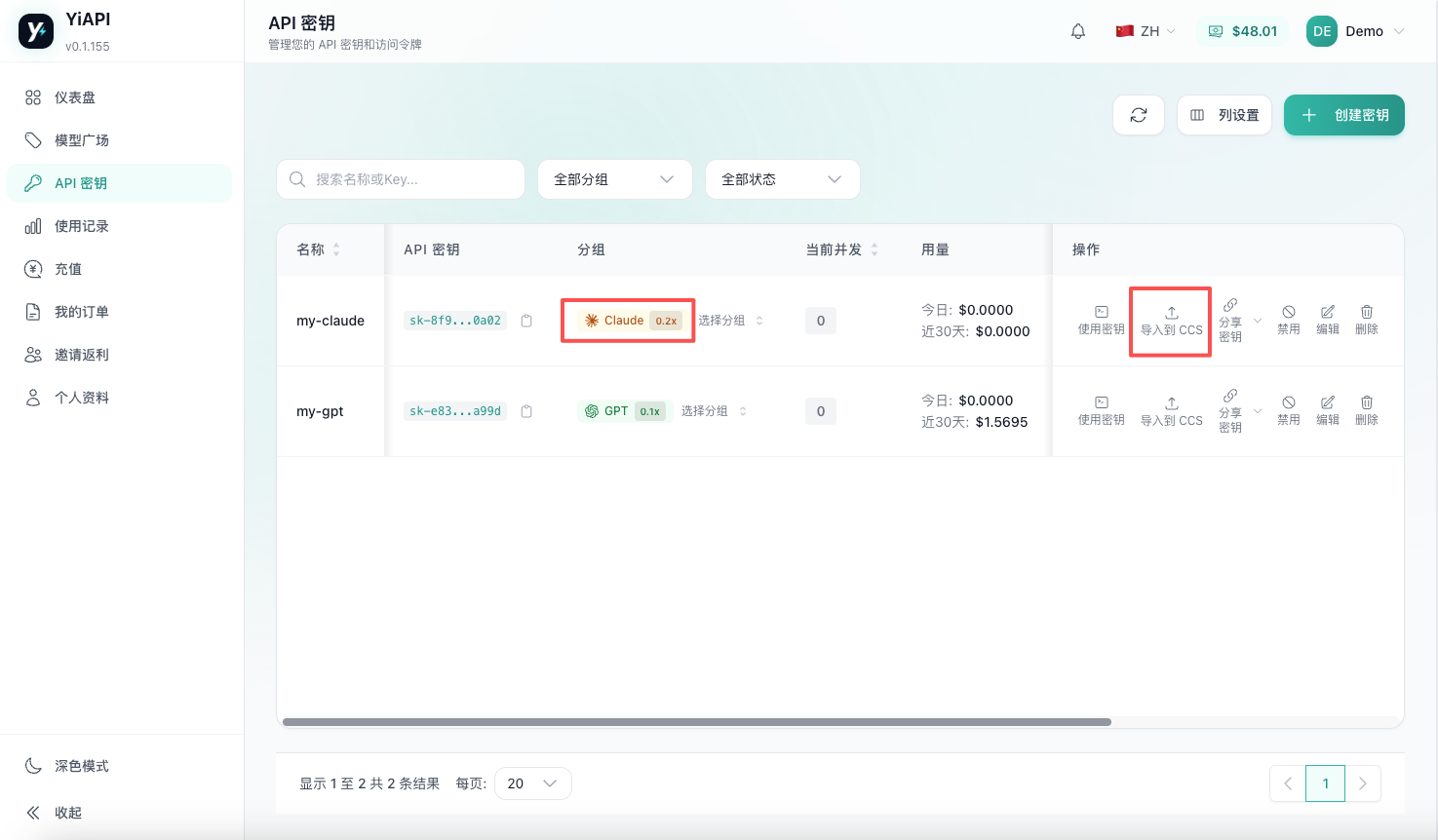Expand share chevron for my-gpt
The height and width of the screenshot is (840, 1438).
coord(1258,411)
